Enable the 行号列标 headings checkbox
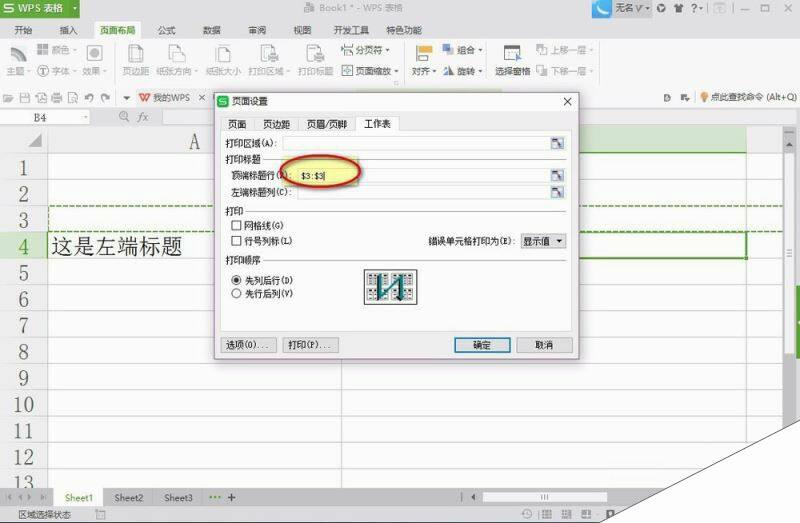The image size is (800, 523). click(236, 241)
